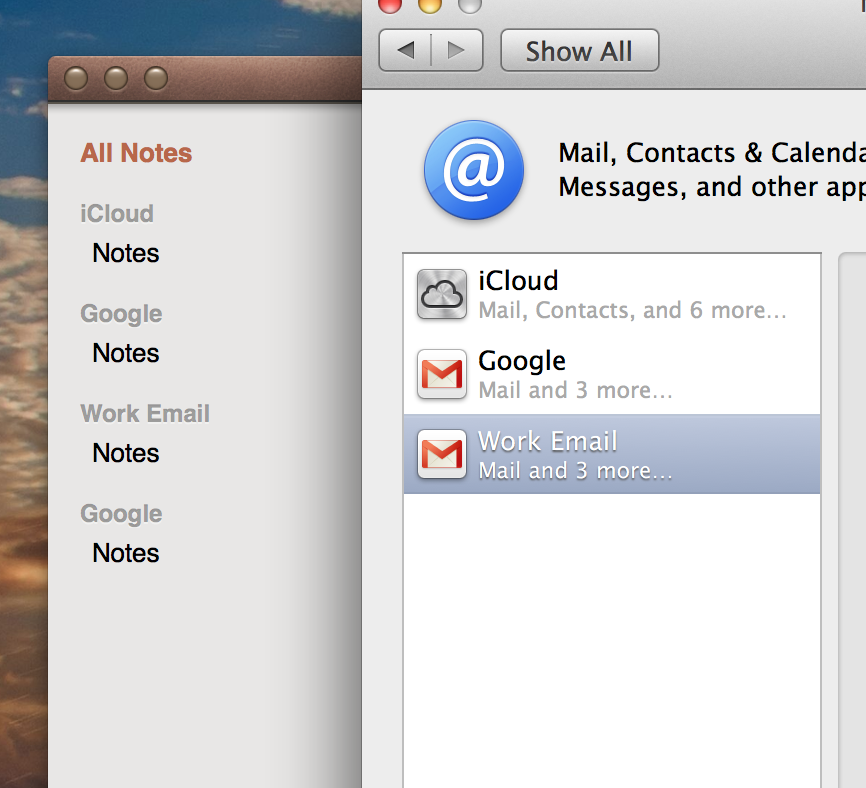Click the Show All button
This screenshot has height=788, width=866.
[579, 50]
